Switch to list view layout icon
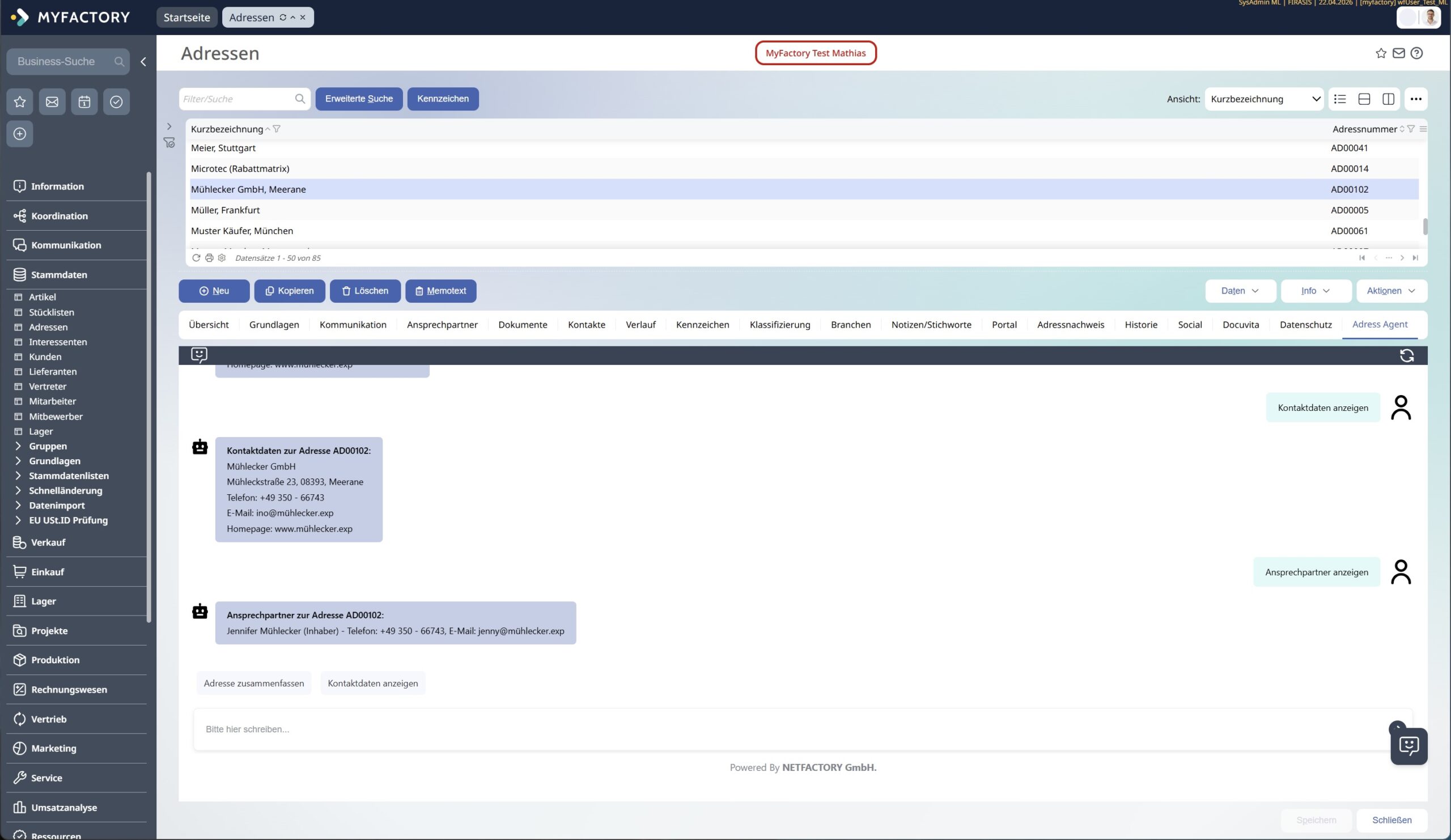 click(x=1340, y=99)
